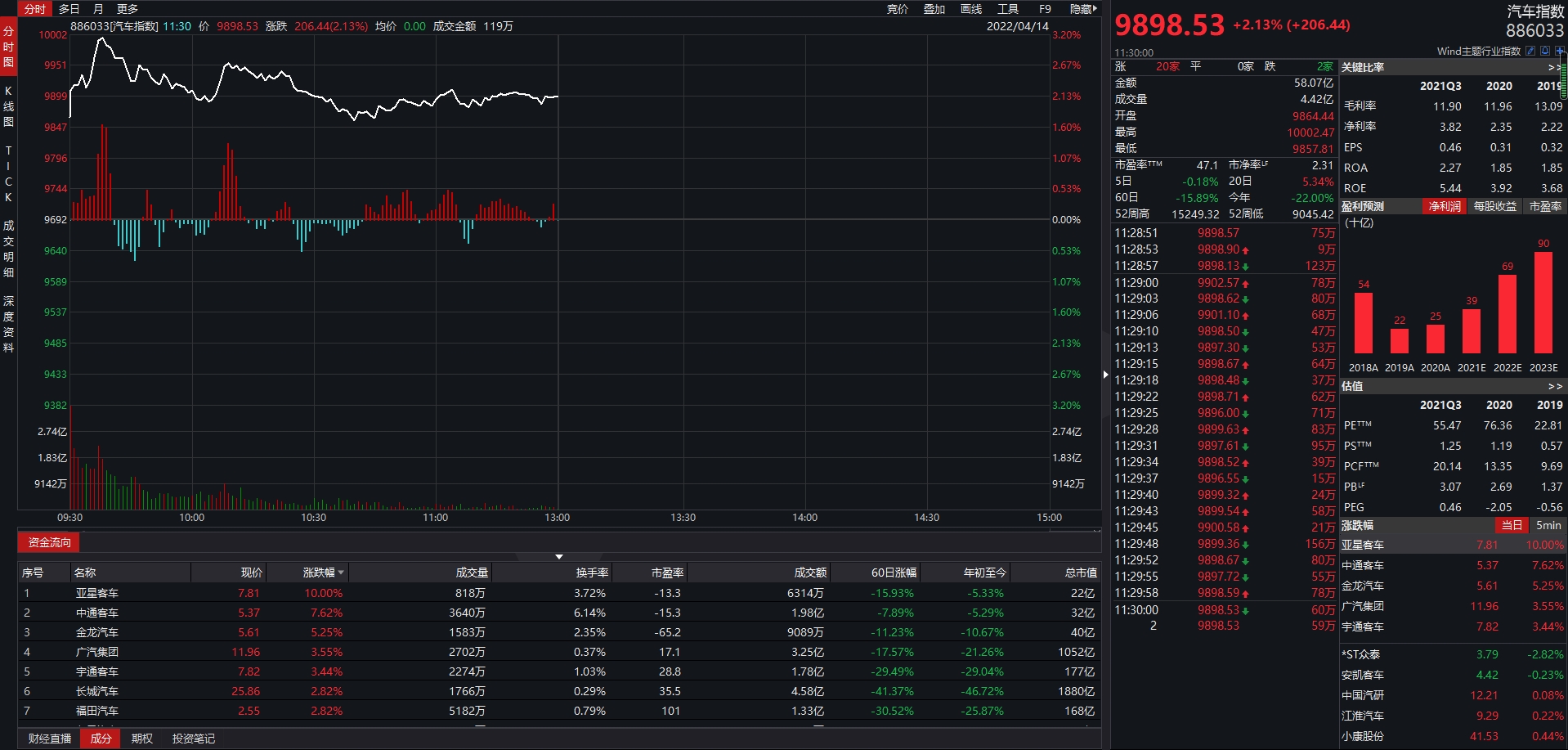The image size is (1568, 750).
Task: Click the 2023E bar in profit forecast chart
Action: [1543, 303]
